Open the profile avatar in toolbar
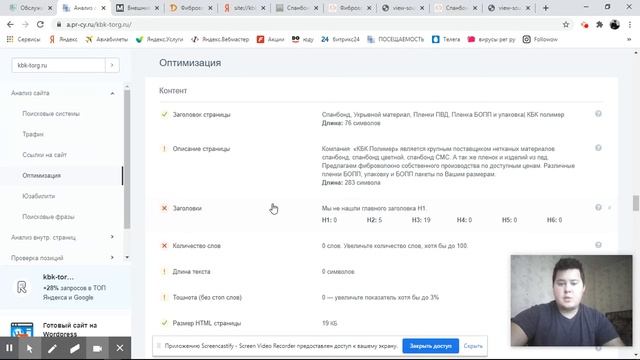This screenshot has width=640, height=360. [615, 24]
